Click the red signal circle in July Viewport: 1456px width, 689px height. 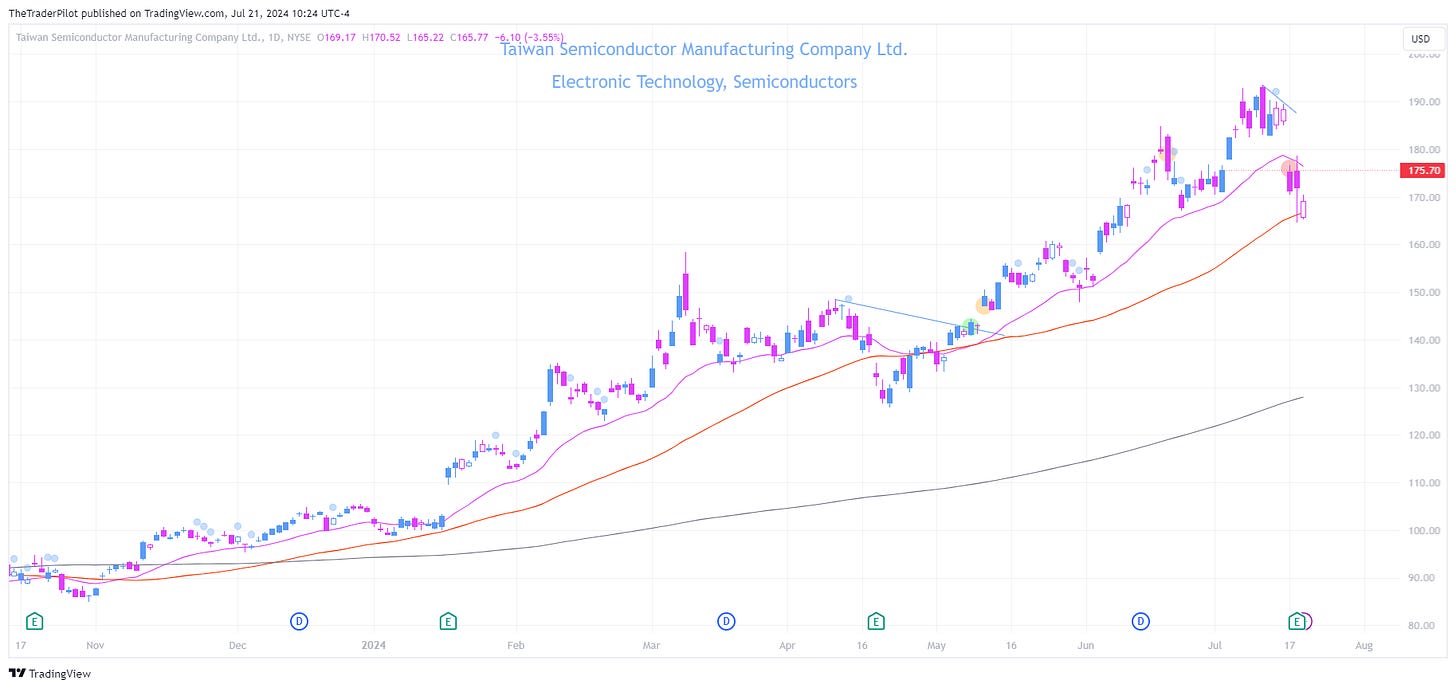(x=1290, y=168)
